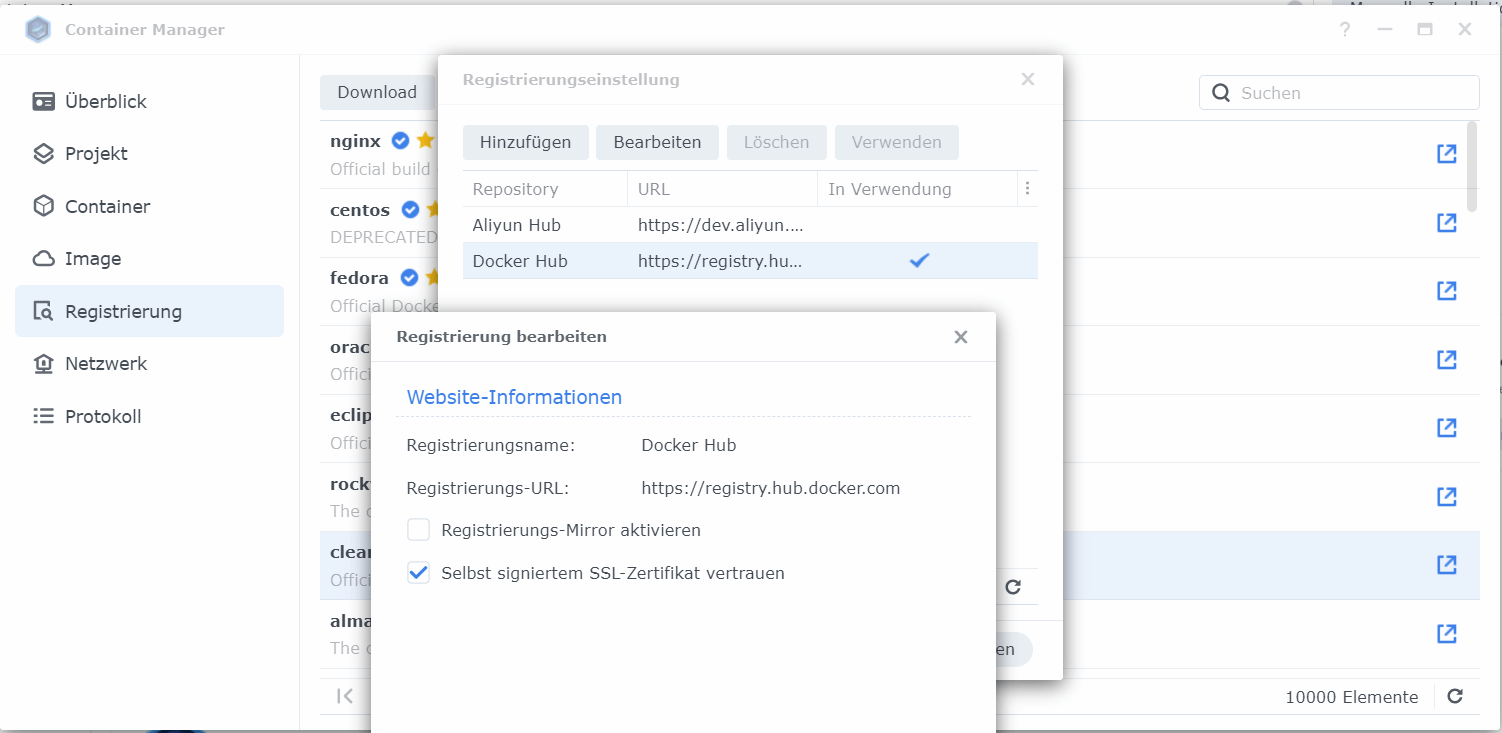1502x733 pixels.
Task: Click Hinzufügen to add a registry
Action: pyautogui.click(x=525, y=142)
